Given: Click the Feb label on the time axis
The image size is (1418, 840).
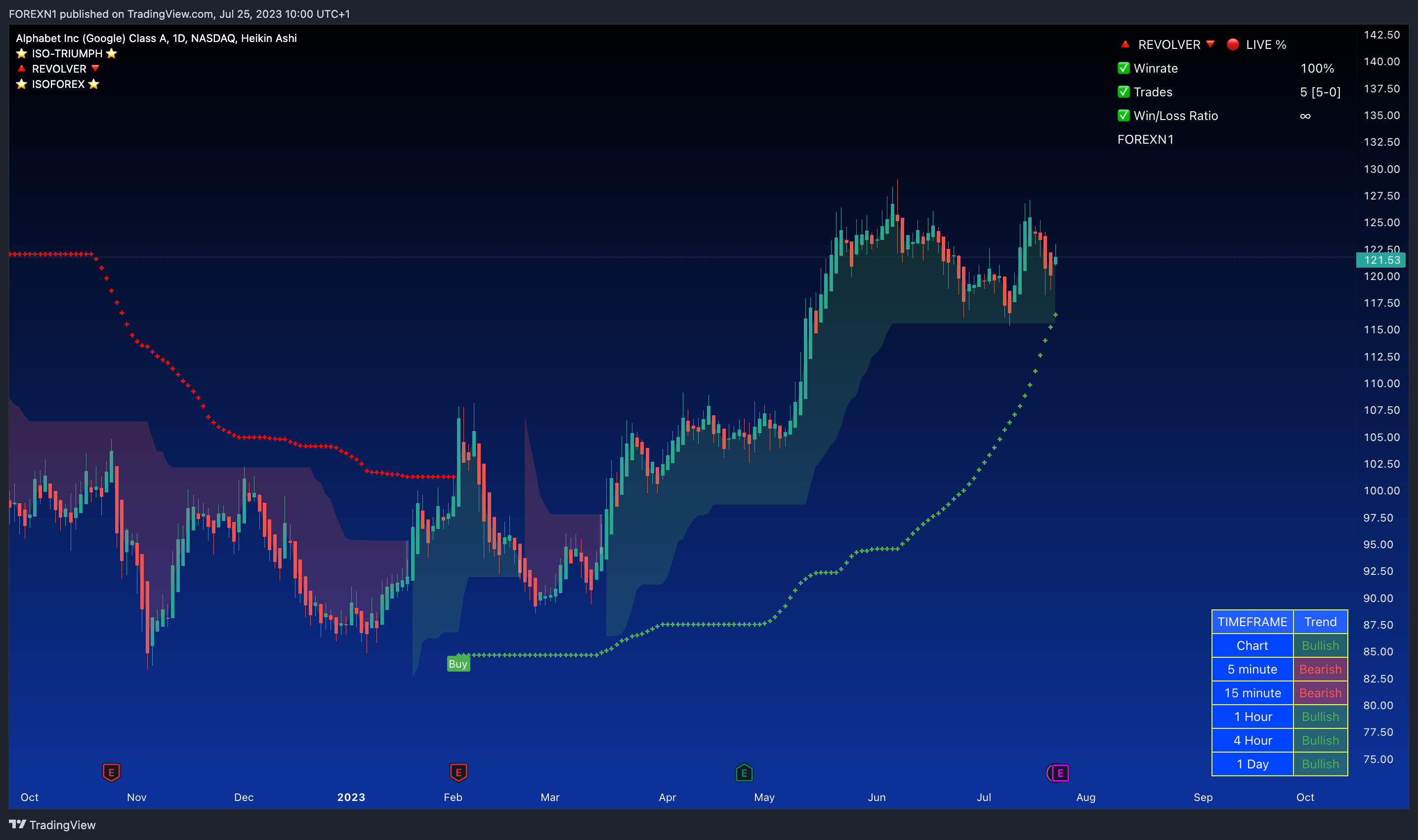Looking at the screenshot, I should click(x=453, y=797).
